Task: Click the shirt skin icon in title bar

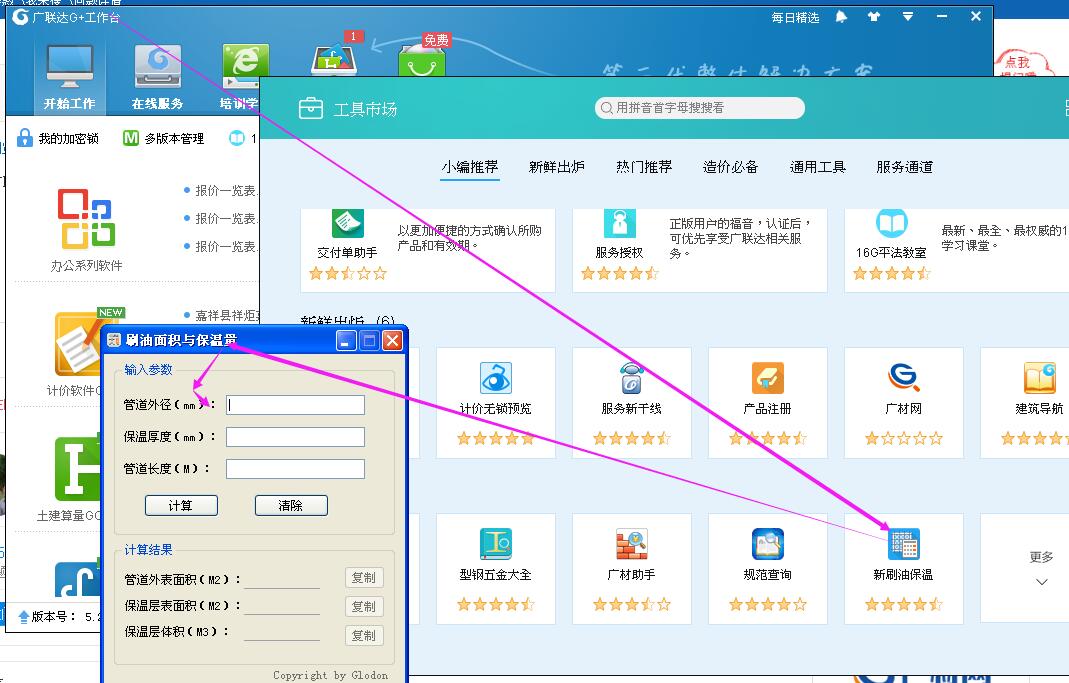Action: [x=873, y=17]
